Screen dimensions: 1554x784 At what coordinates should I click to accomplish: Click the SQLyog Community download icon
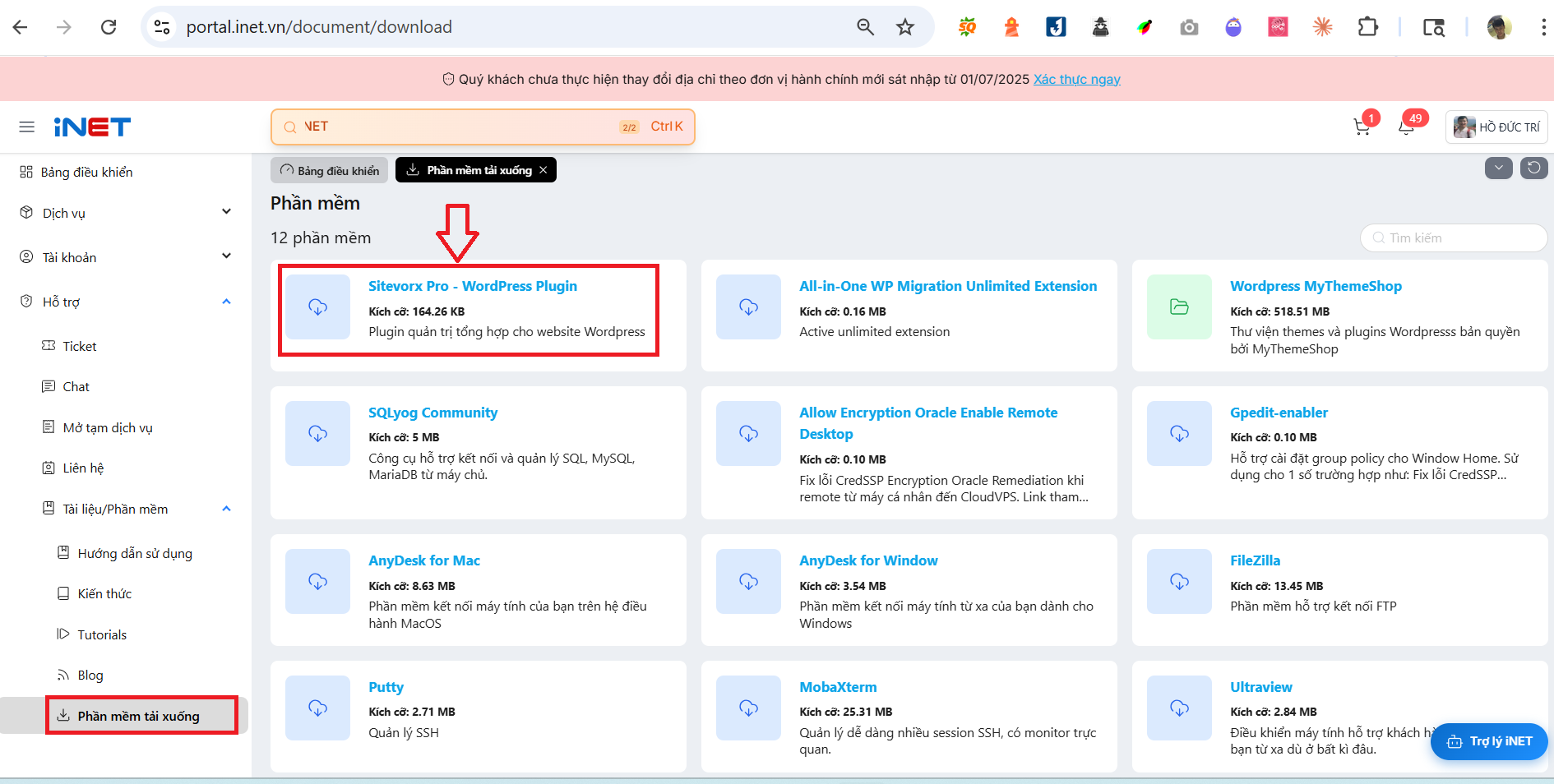[x=318, y=434]
